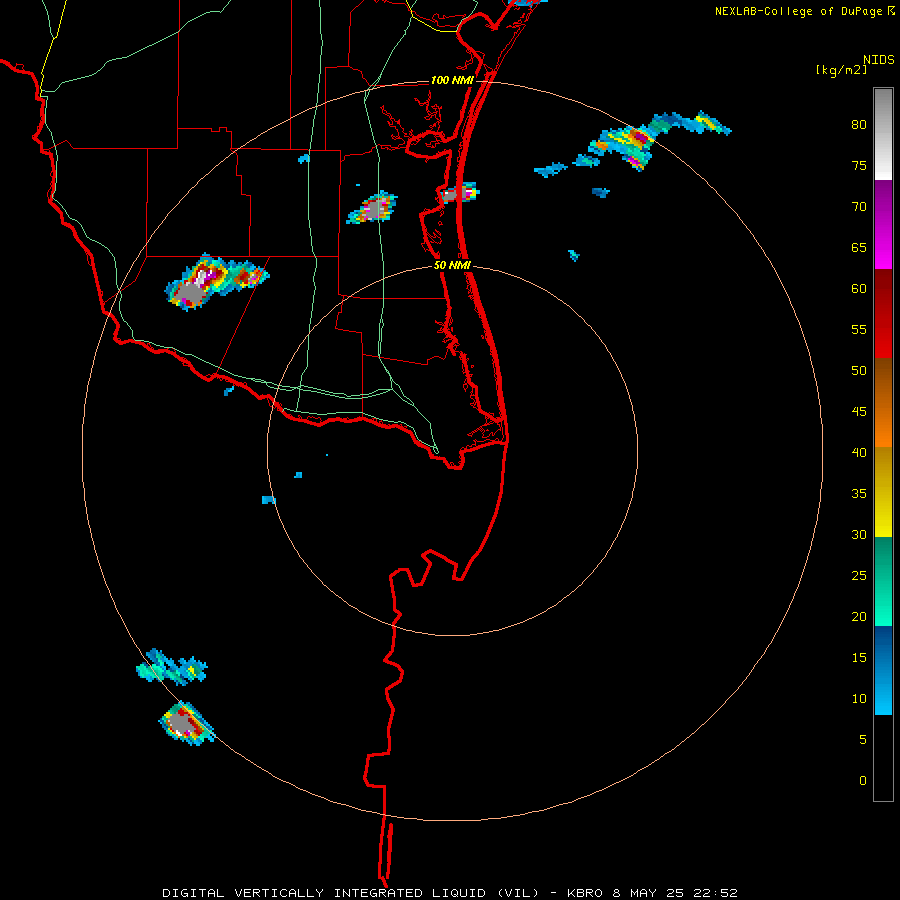Viewport: 900px width, 900px height.
Task: Pick the blue segment of the color bar
Action: (883, 670)
